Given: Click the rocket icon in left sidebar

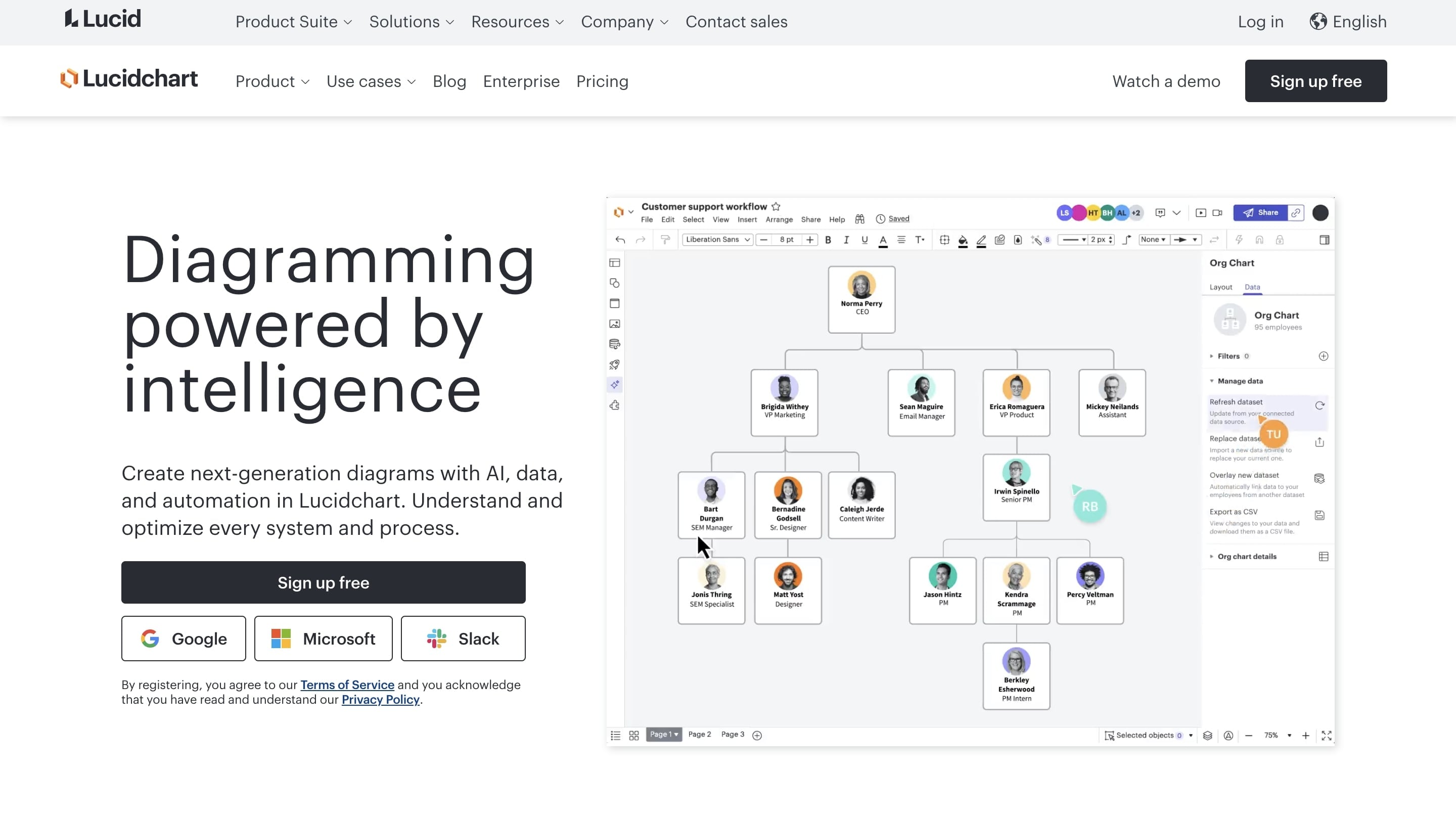Looking at the screenshot, I should pos(614,365).
